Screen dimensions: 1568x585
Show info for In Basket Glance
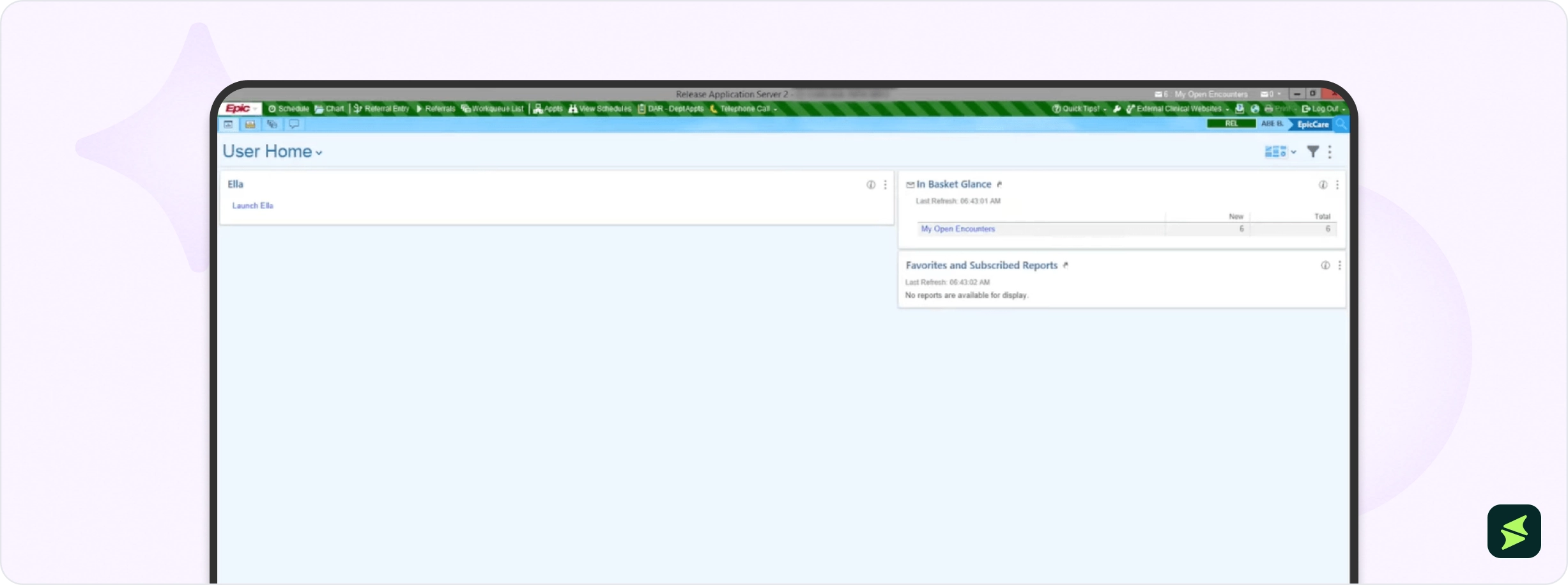click(1323, 185)
